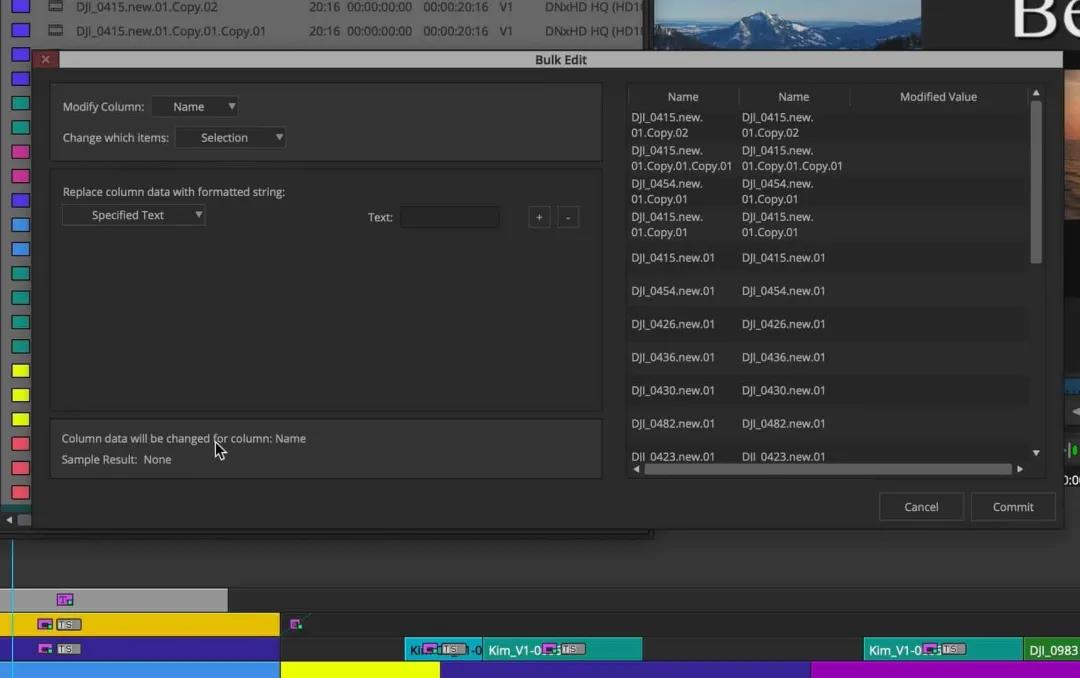
Task: Cancel the Bulk Edit dialog
Action: 921,507
